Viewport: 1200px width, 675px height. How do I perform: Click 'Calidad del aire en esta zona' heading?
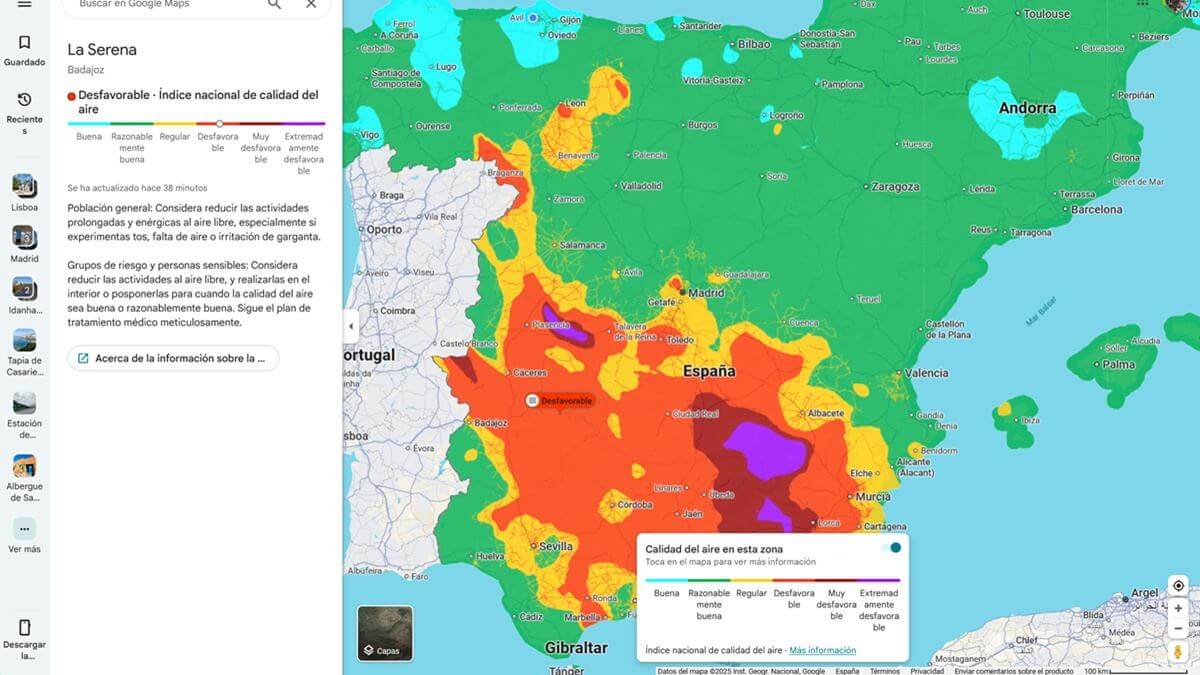[x=714, y=549]
